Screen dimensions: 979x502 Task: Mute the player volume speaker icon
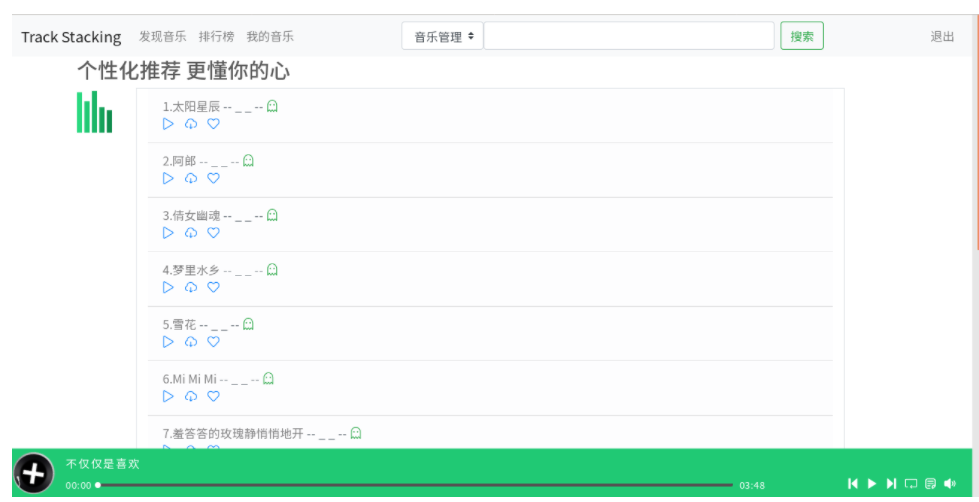point(950,483)
